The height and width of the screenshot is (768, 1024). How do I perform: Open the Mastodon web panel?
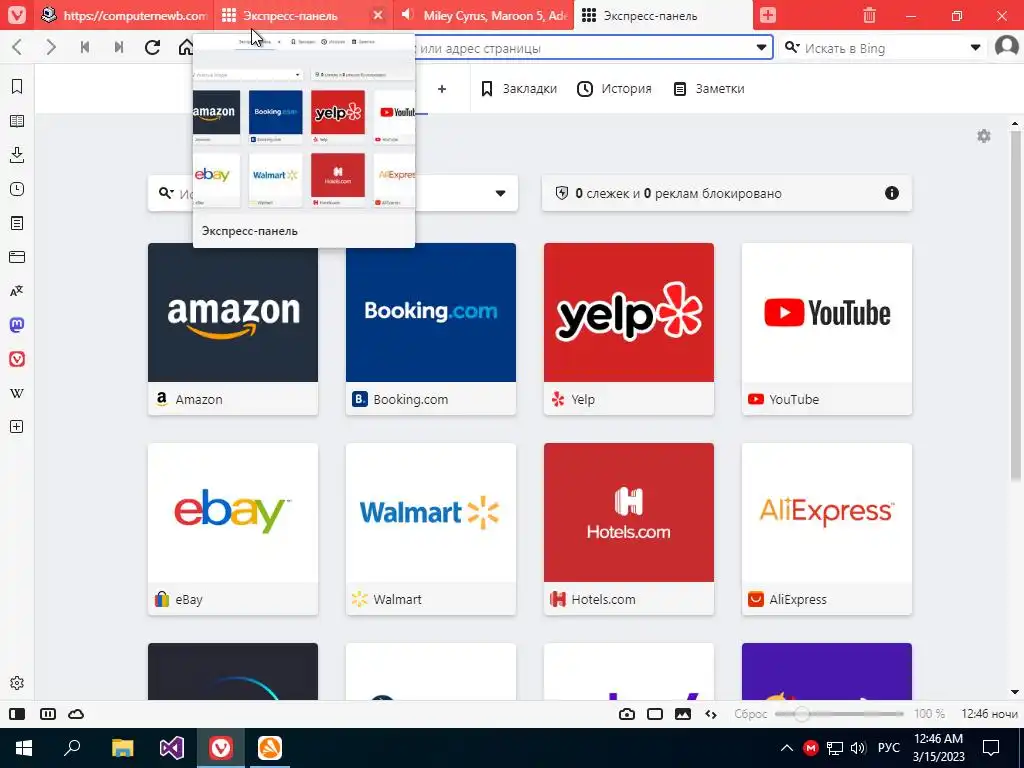[x=17, y=325]
